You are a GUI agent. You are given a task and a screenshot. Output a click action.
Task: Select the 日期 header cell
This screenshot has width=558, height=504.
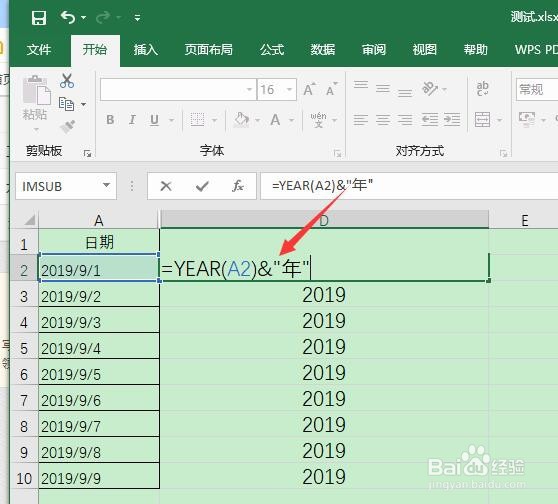[99, 243]
